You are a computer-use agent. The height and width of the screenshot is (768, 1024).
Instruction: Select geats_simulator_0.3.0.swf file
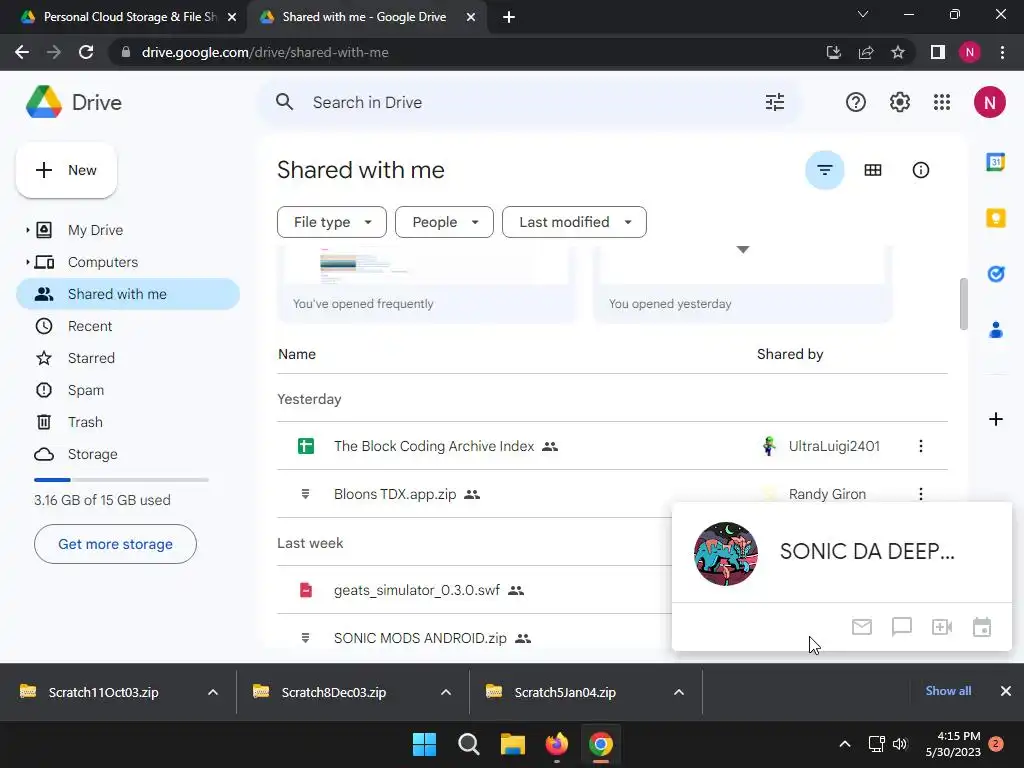pos(417,590)
